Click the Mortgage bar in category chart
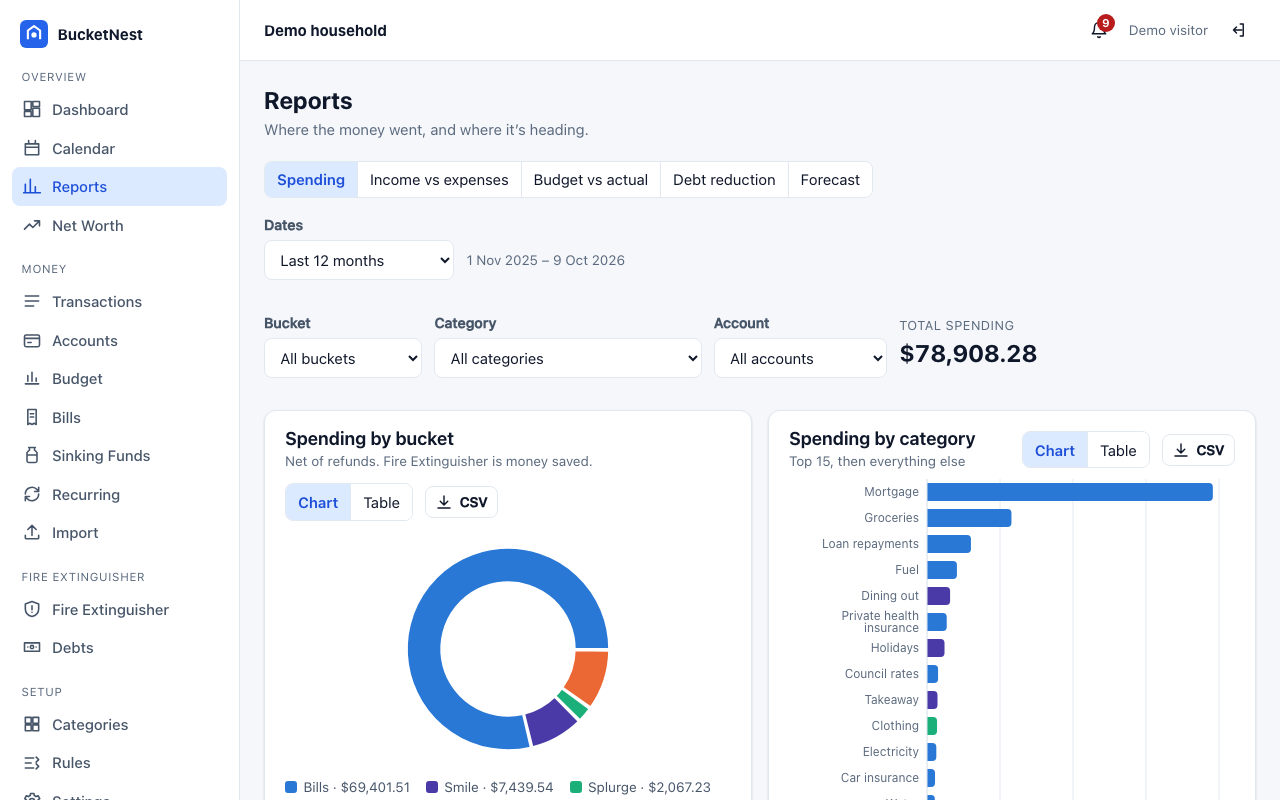This screenshot has width=1280, height=800. (x=1070, y=492)
